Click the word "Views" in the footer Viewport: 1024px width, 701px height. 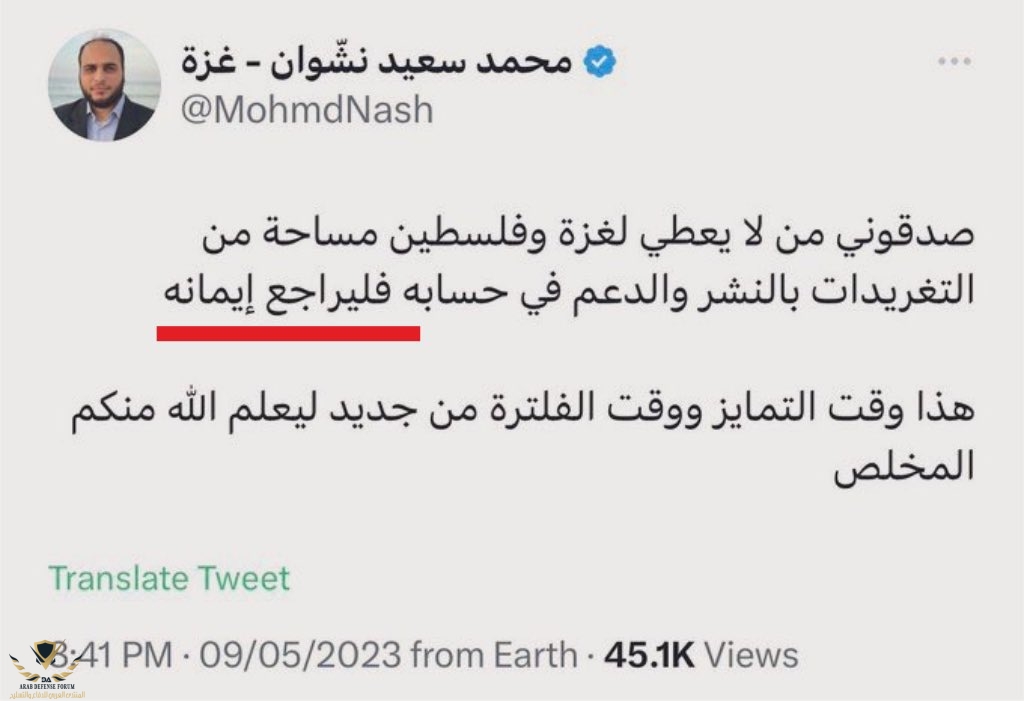750,655
